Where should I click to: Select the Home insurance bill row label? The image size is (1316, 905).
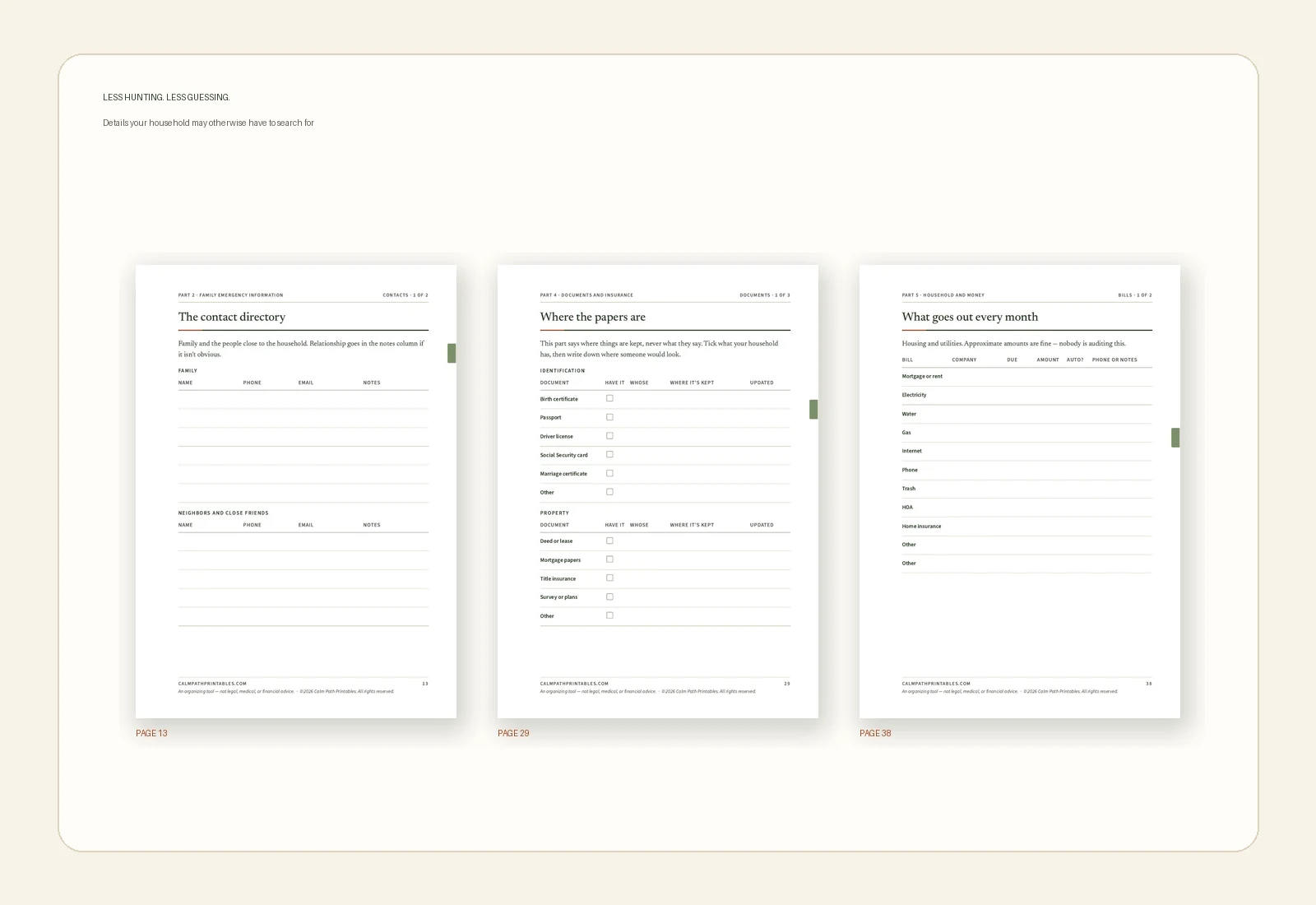(x=921, y=526)
